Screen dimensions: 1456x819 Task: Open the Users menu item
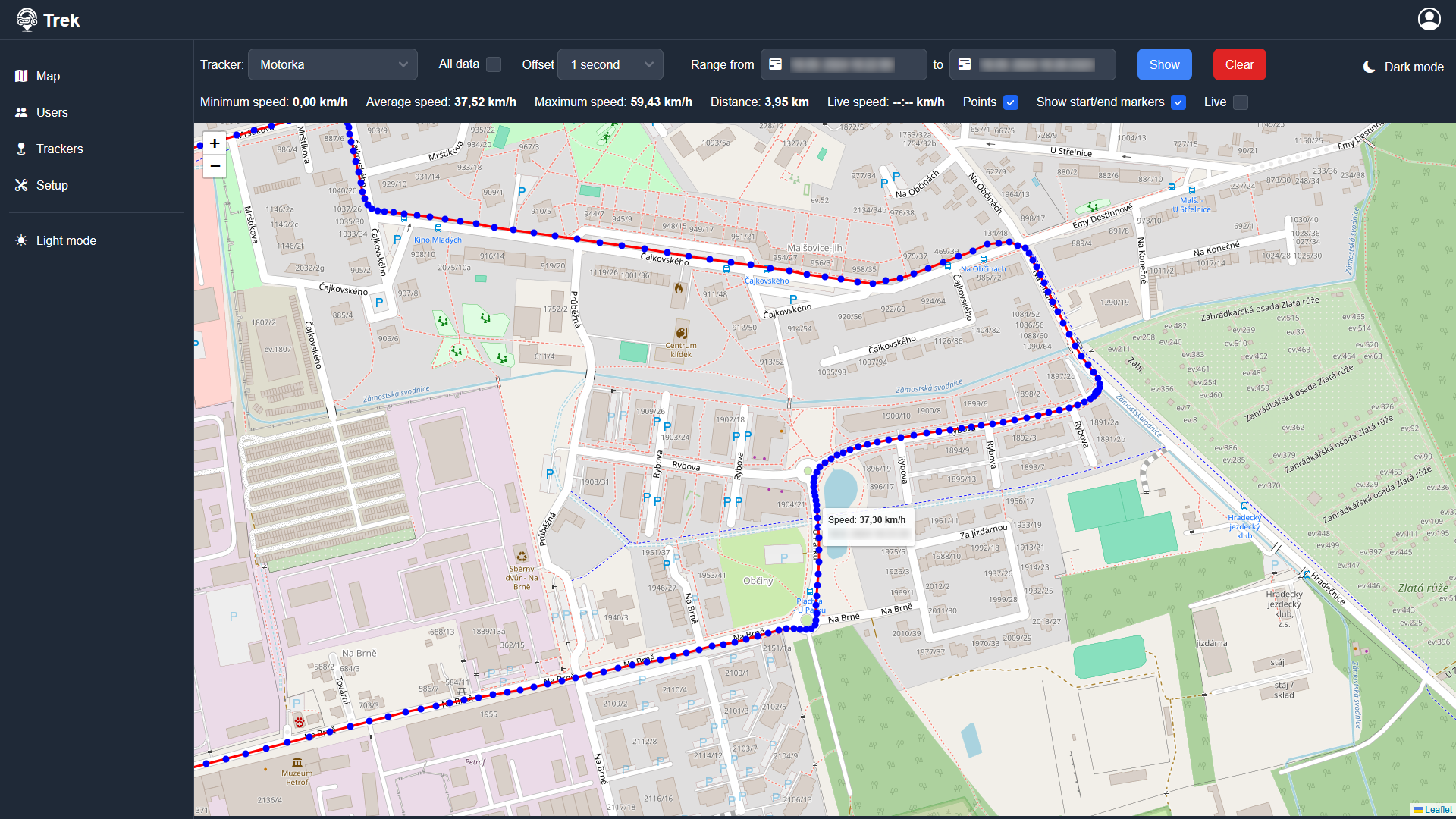(97, 112)
